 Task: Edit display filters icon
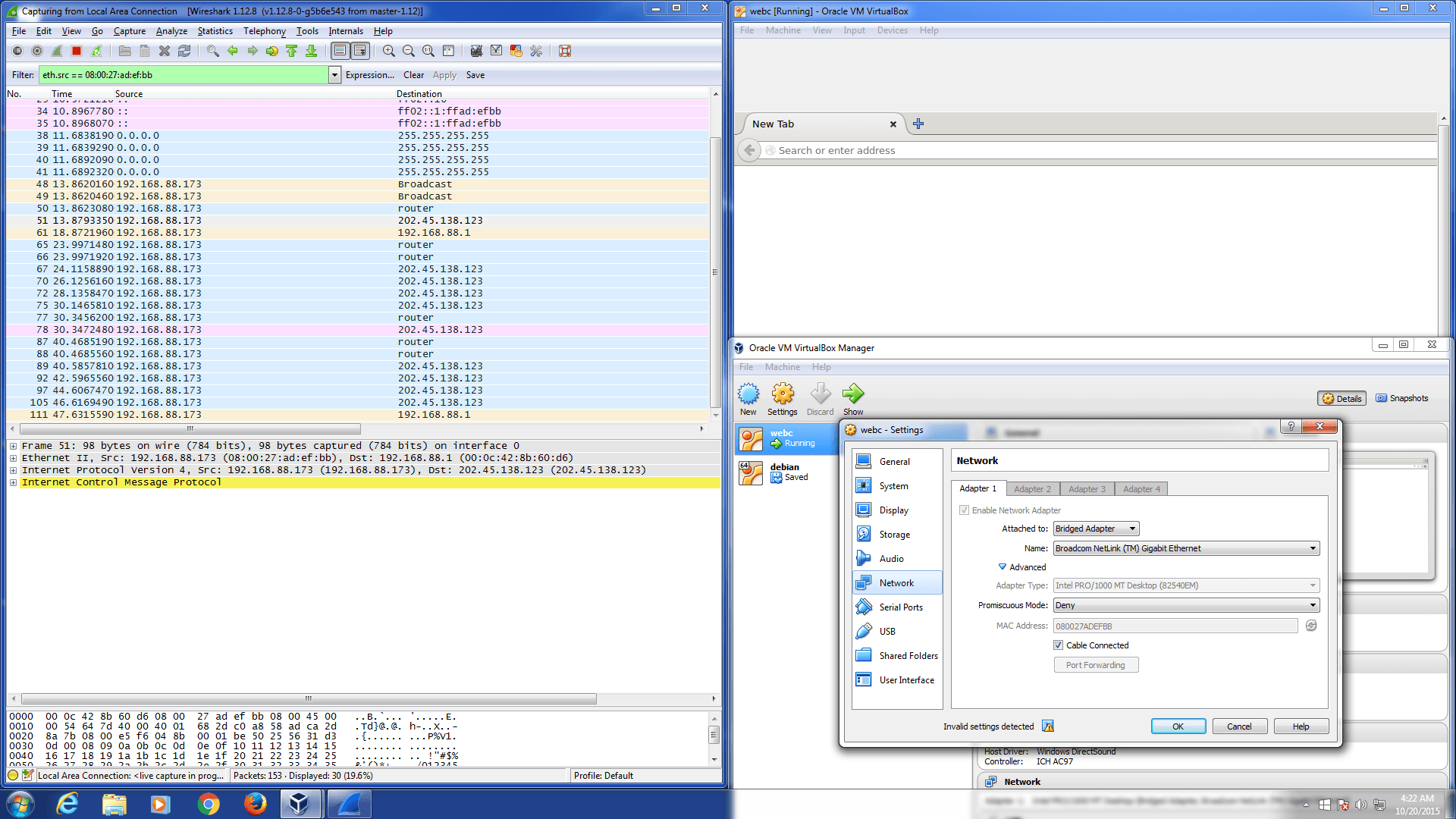pyautogui.click(x=497, y=51)
